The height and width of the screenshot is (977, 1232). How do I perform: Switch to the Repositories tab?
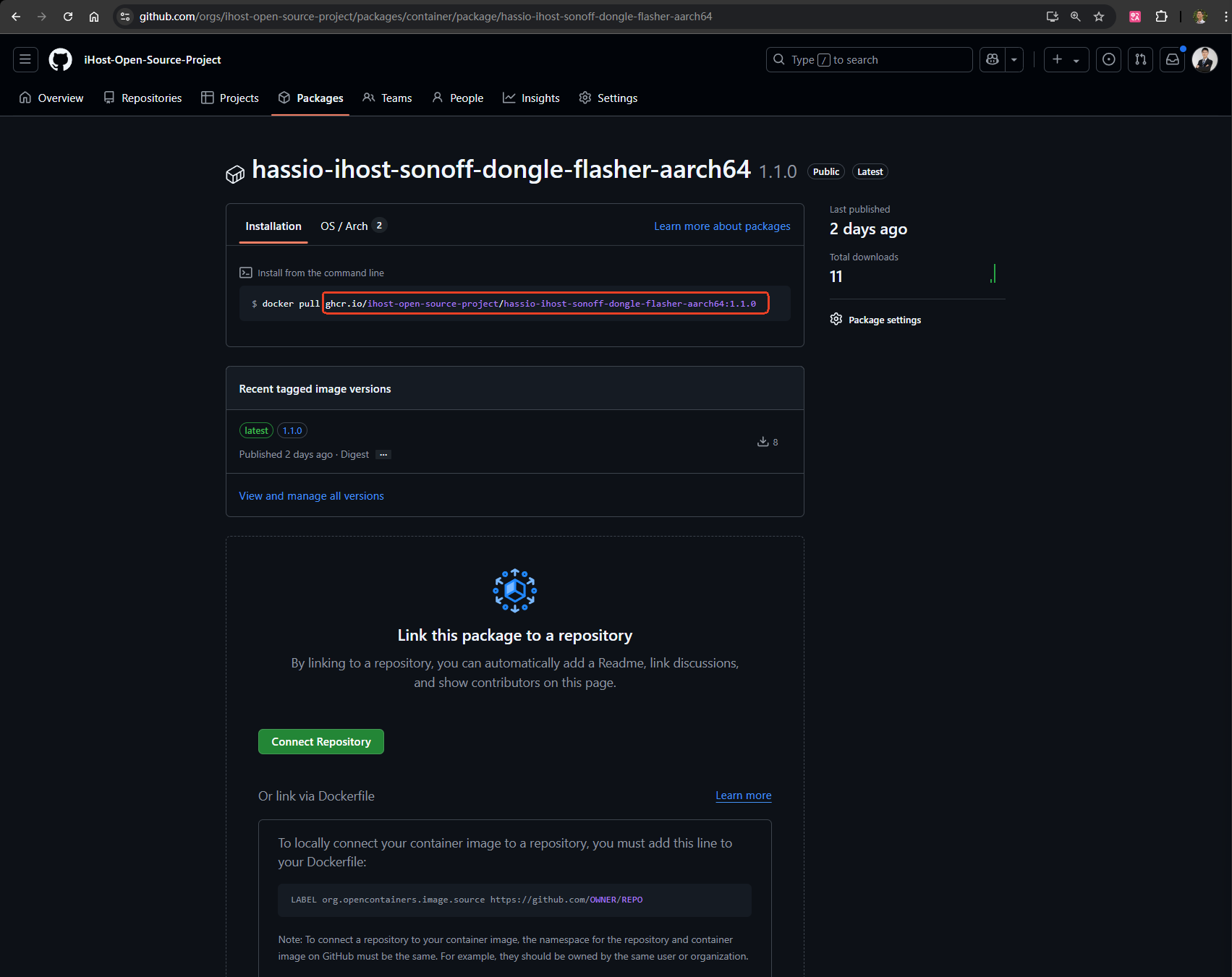click(x=143, y=98)
